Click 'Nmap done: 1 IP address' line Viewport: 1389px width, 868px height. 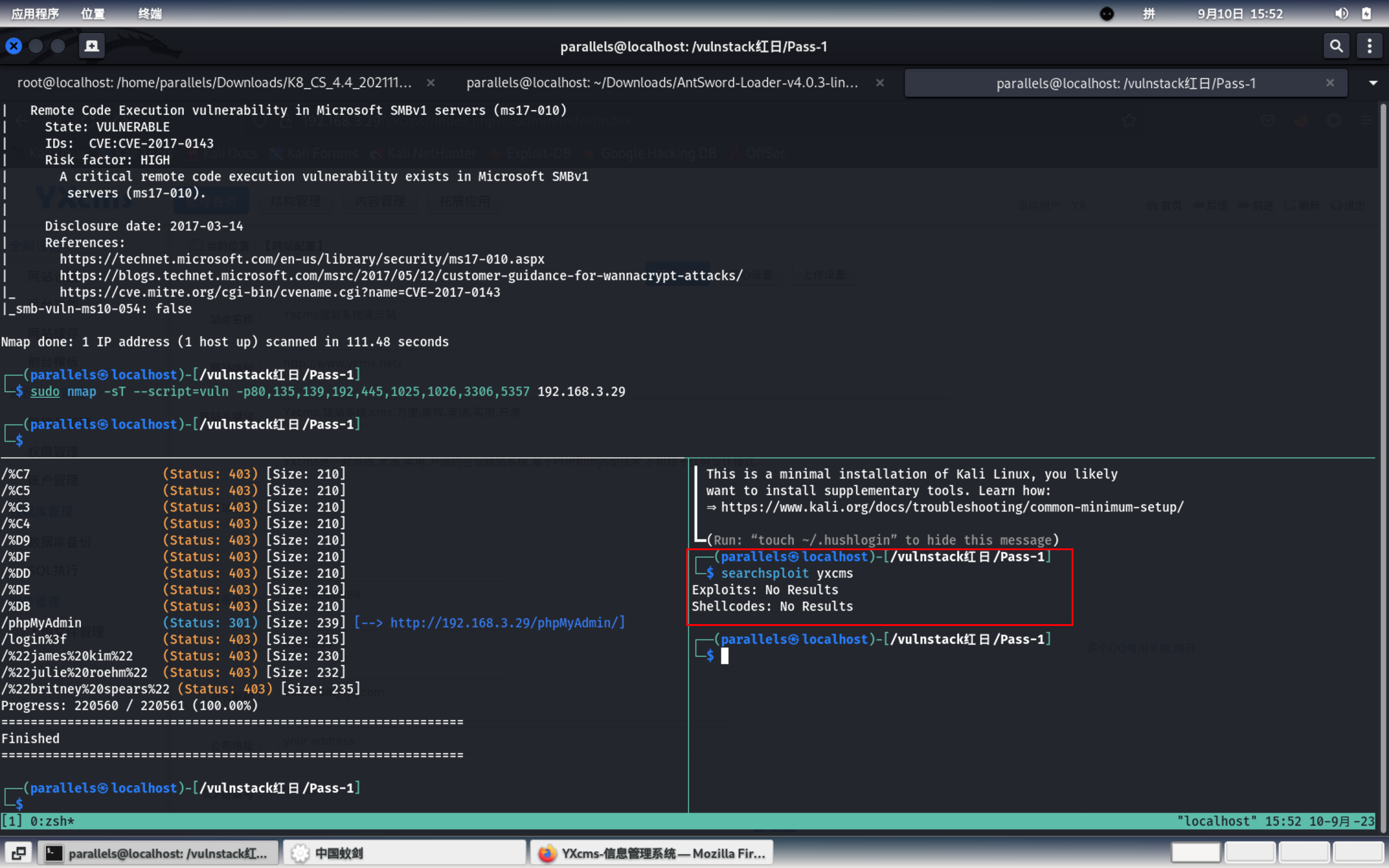click(225, 342)
